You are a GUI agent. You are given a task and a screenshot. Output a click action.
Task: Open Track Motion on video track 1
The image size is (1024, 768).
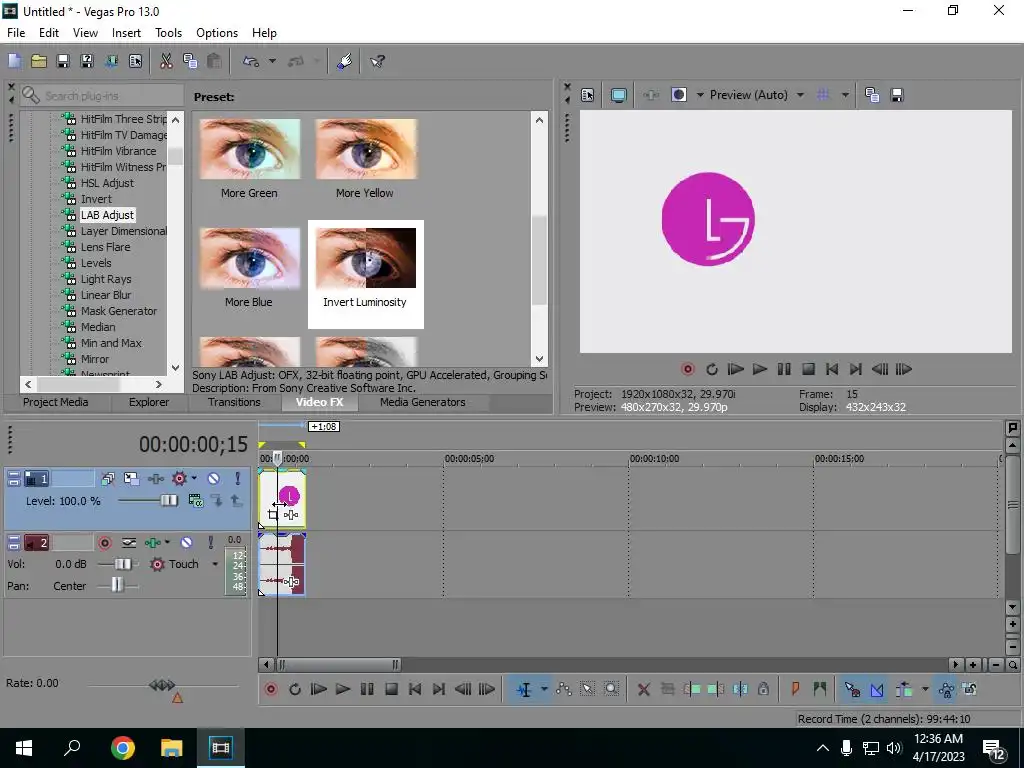(x=131, y=479)
